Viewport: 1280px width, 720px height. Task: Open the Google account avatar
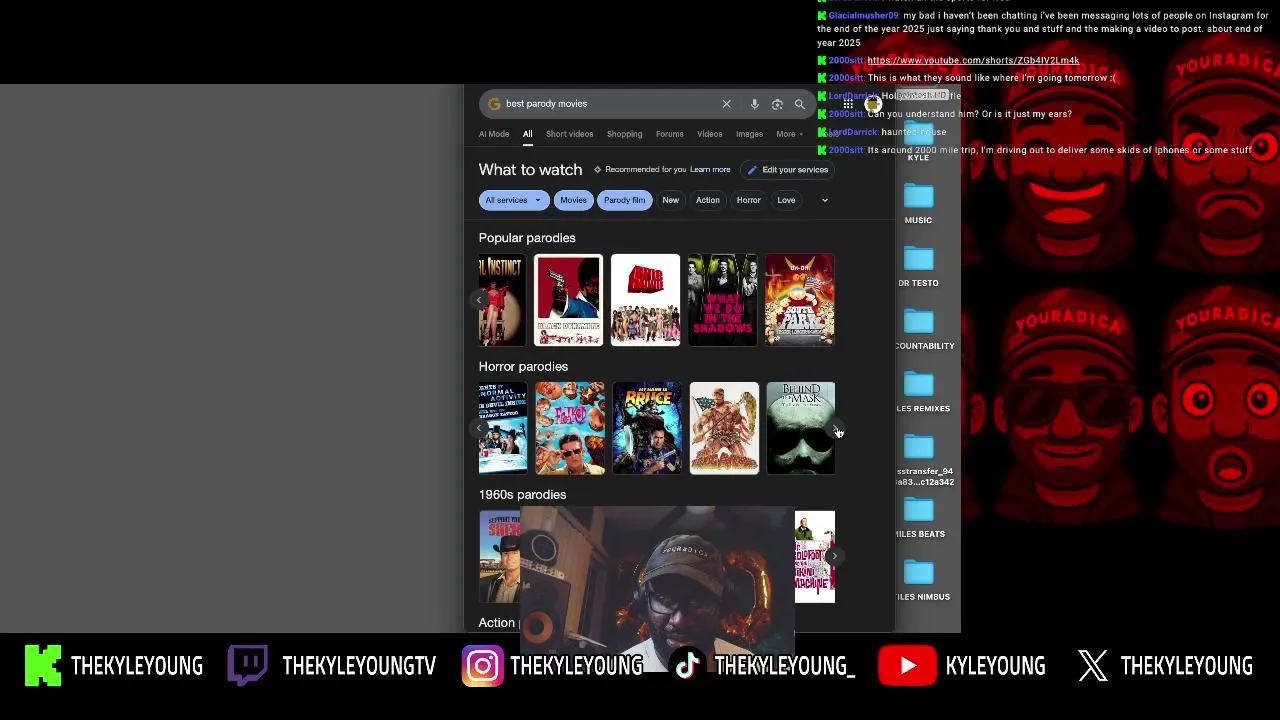[x=873, y=104]
